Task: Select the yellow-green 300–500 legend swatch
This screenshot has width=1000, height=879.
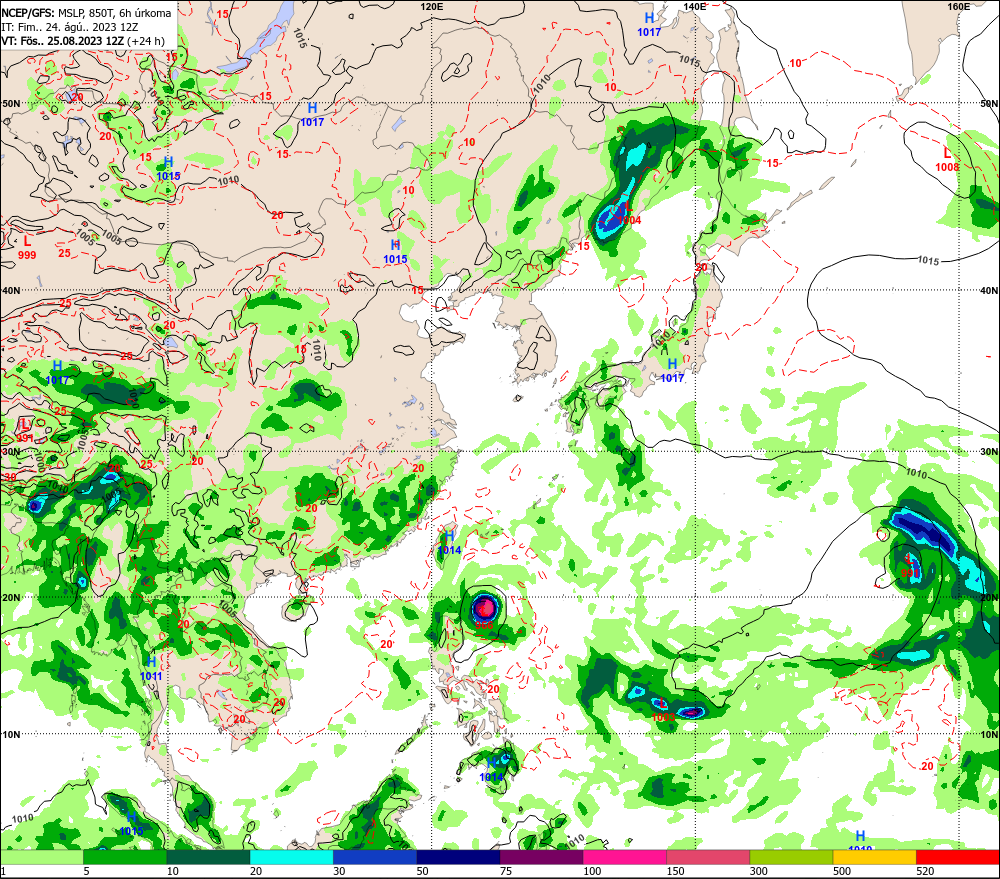Action: (791, 857)
